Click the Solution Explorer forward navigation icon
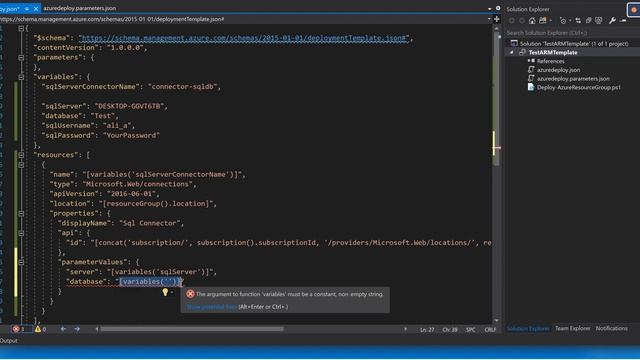 pos(522,20)
